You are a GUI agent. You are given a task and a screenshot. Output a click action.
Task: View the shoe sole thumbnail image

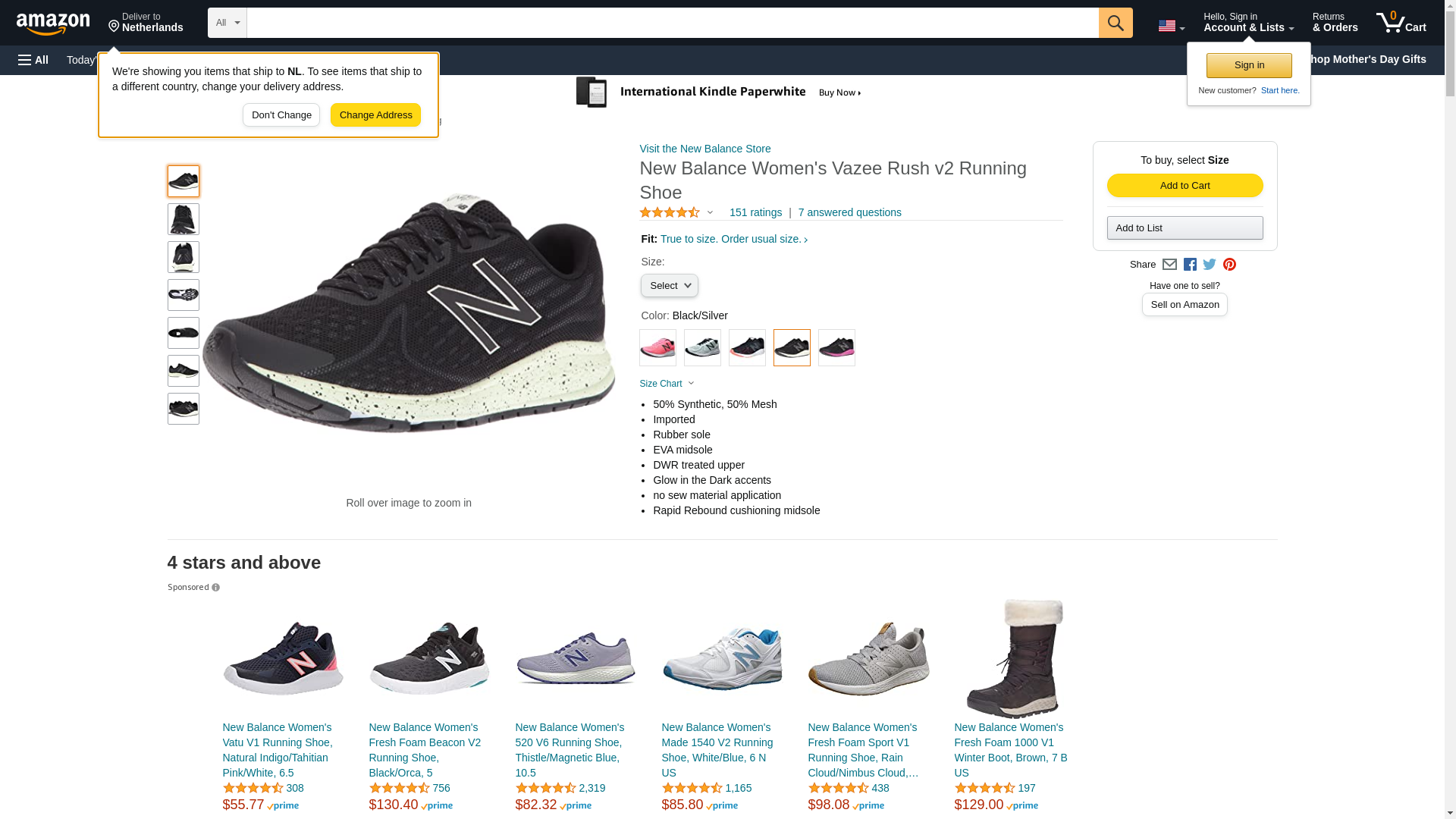(184, 295)
